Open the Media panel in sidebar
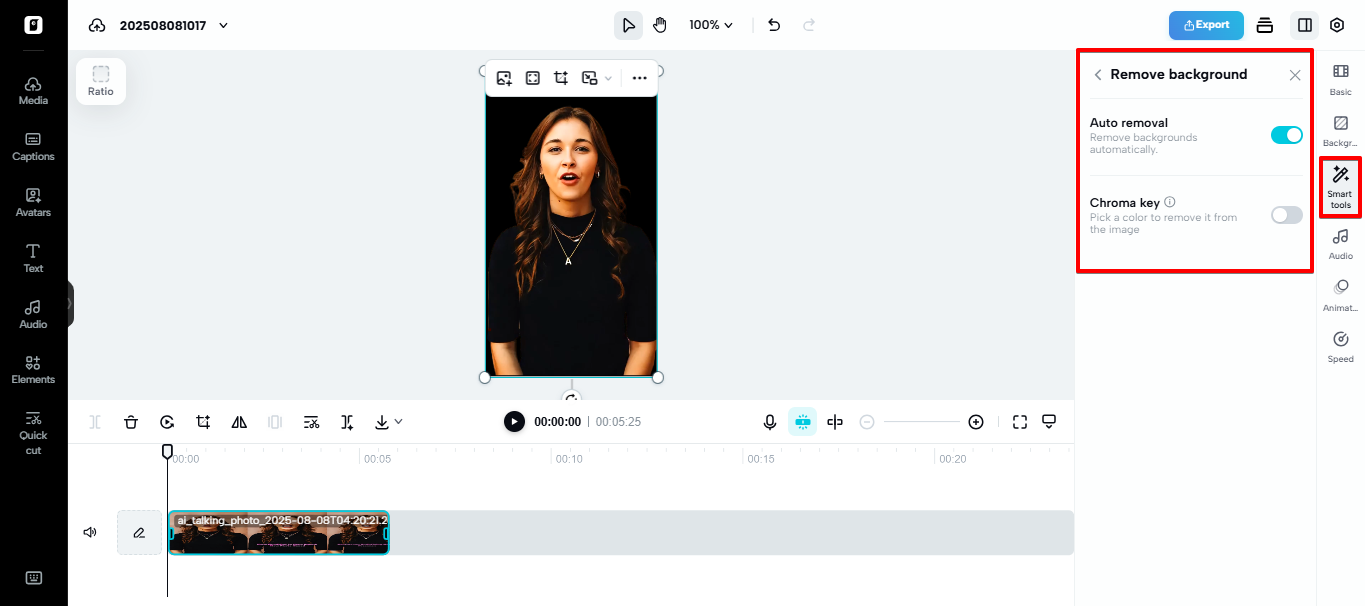The height and width of the screenshot is (606, 1366). (x=33, y=90)
